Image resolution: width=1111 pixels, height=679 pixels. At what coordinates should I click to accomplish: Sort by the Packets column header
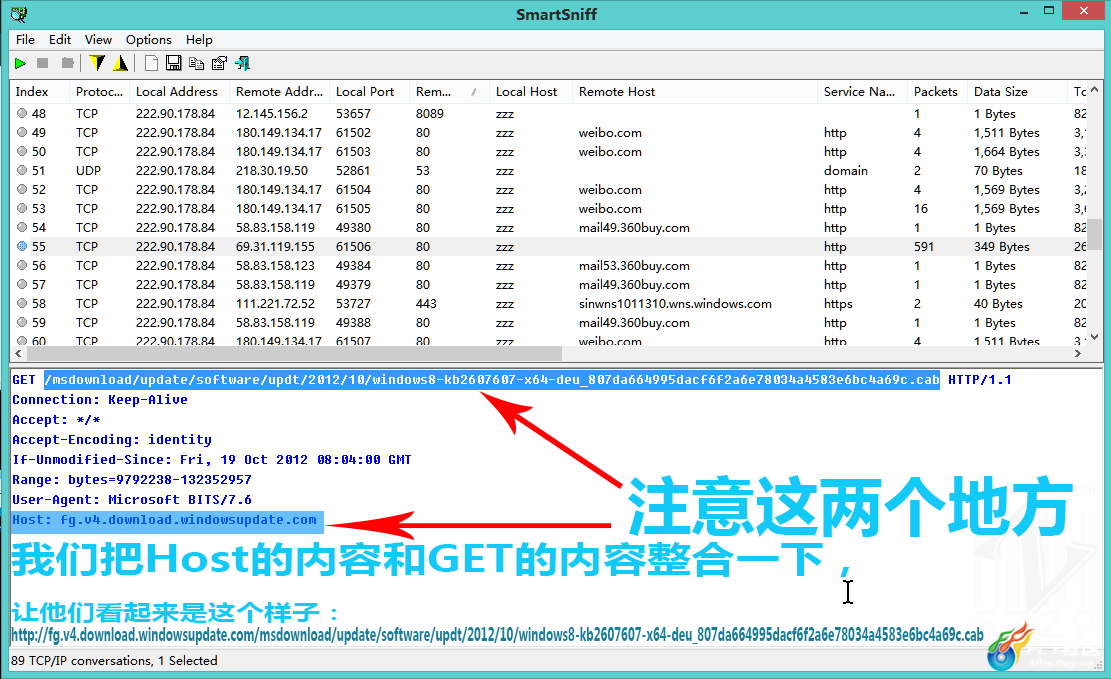point(937,91)
